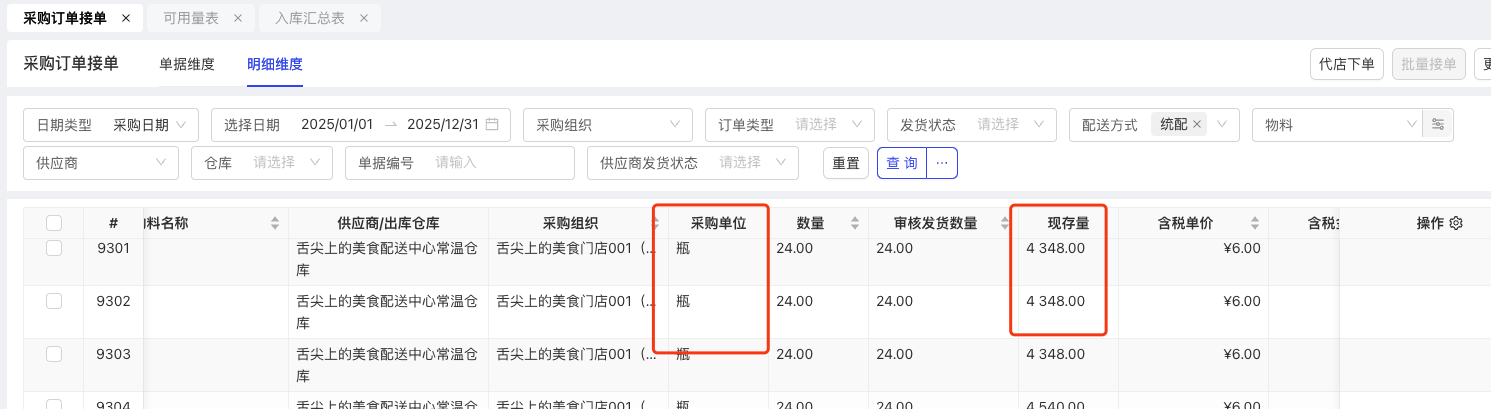The width and height of the screenshot is (1491, 409).
Task: Click sort icon on 物料名称 column
Action: click(275, 223)
